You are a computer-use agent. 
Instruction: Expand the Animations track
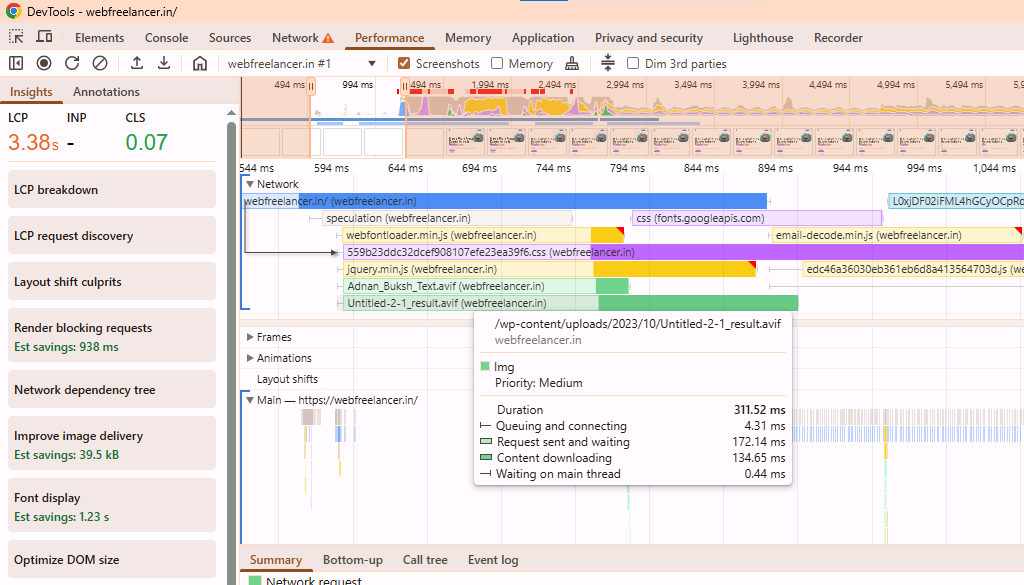tap(250, 358)
